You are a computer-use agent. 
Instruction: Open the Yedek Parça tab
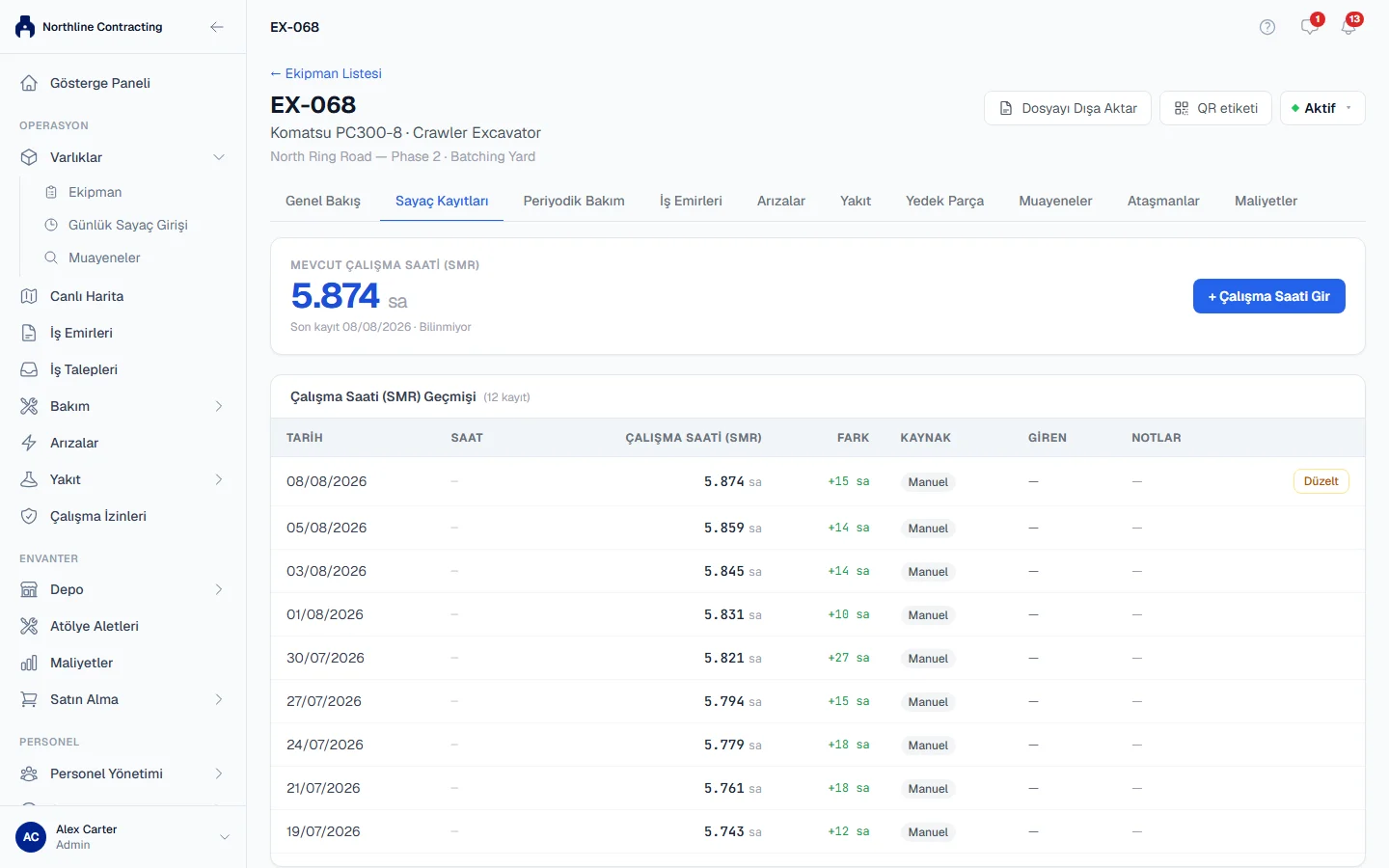tap(944, 201)
